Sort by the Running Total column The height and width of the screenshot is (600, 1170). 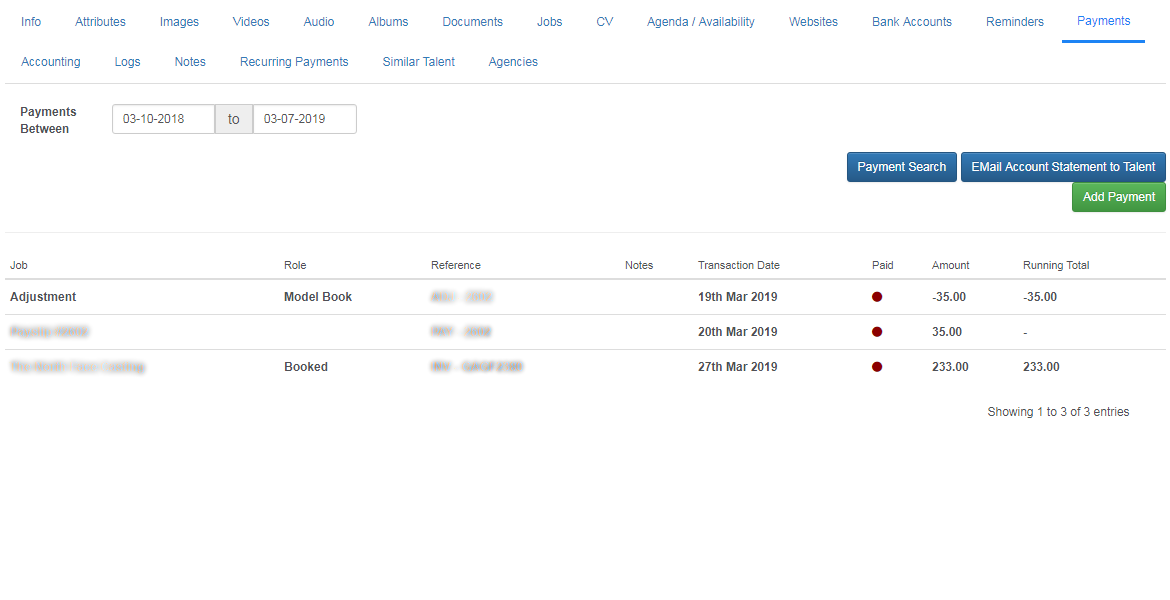[x=1055, y=265]
